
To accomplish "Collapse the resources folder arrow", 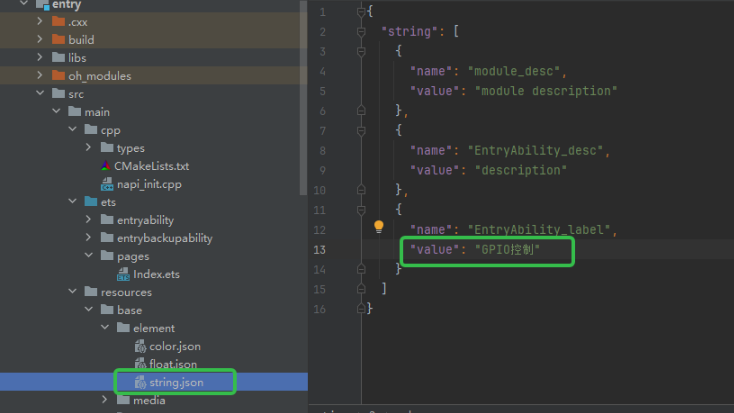I will (x=72, y=292).
